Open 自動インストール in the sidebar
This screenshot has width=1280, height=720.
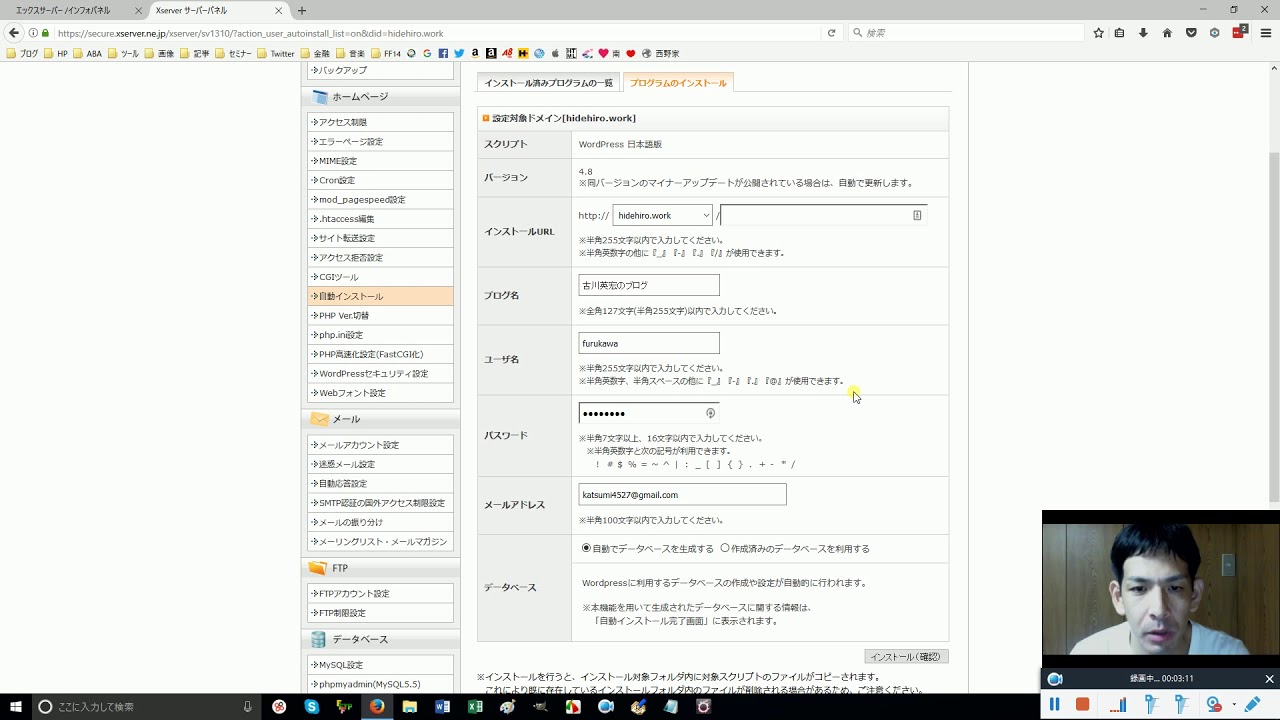(380, 296)
